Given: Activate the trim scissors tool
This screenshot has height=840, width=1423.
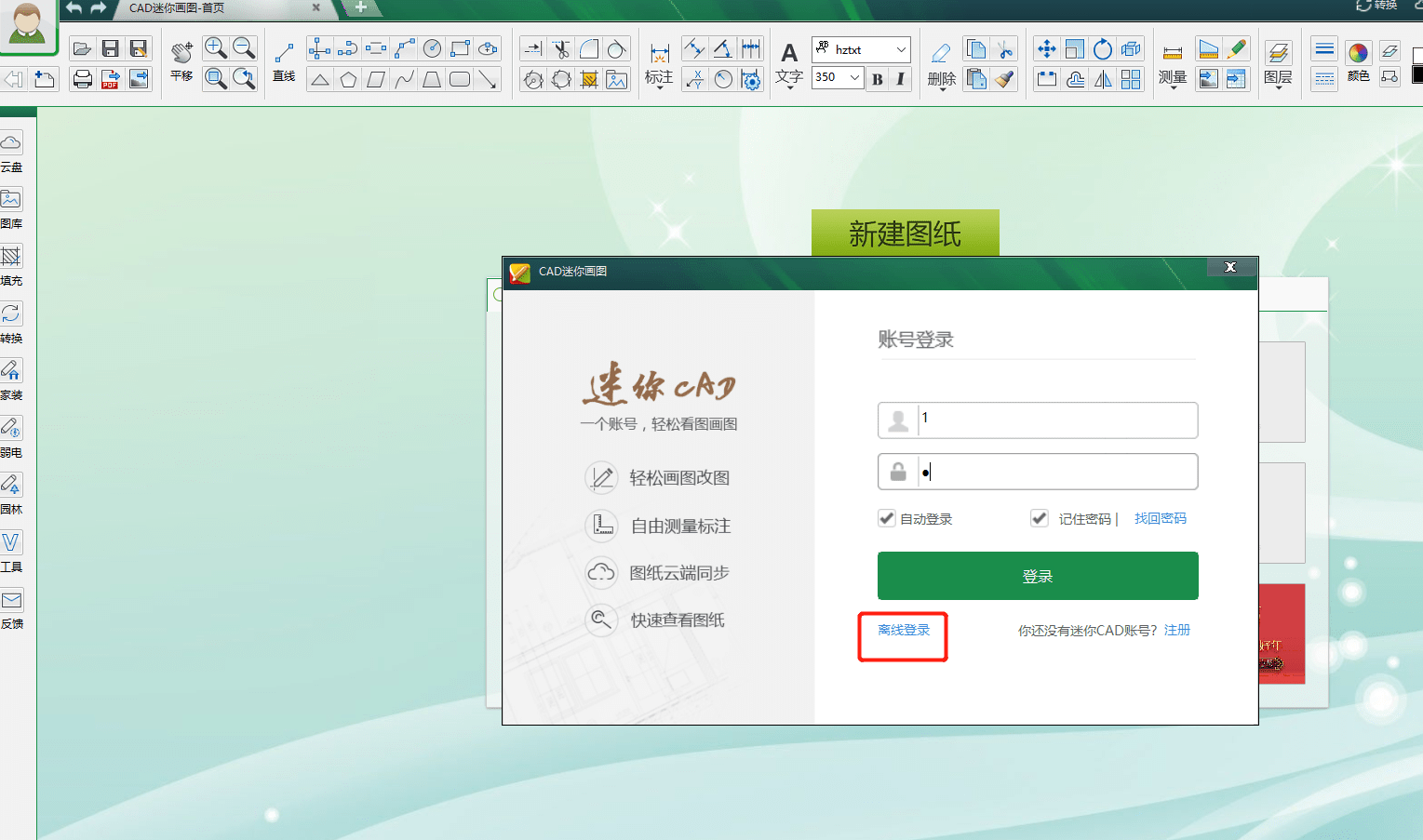Looking at the screenshot, I should 560,49.
